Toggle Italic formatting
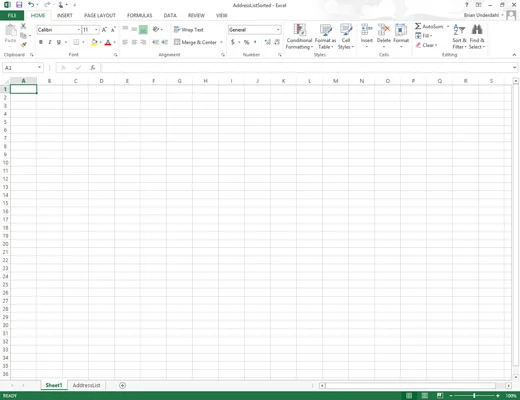 tap(50, 42)
